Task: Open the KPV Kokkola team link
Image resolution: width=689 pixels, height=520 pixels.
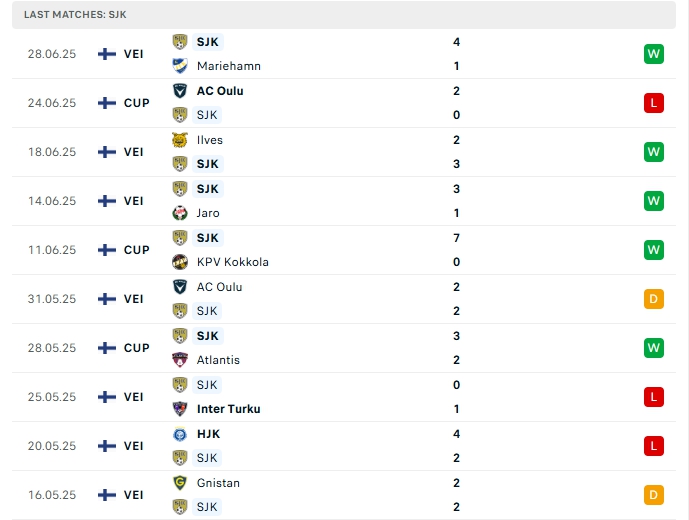Action: pyautogui.click(x=233, y=262)
